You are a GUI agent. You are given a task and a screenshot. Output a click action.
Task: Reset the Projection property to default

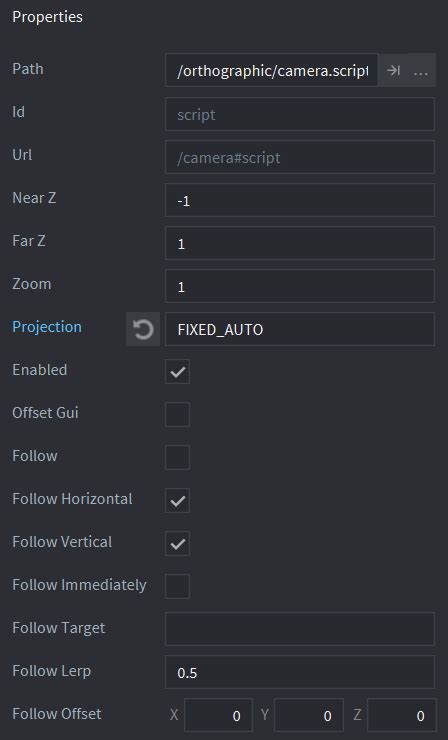(143, 329)
